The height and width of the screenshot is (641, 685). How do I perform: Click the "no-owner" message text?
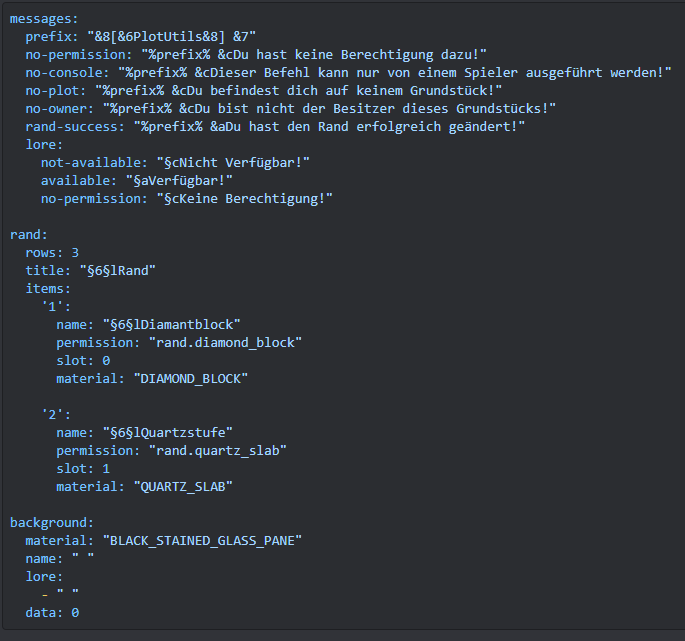point(328,108)
